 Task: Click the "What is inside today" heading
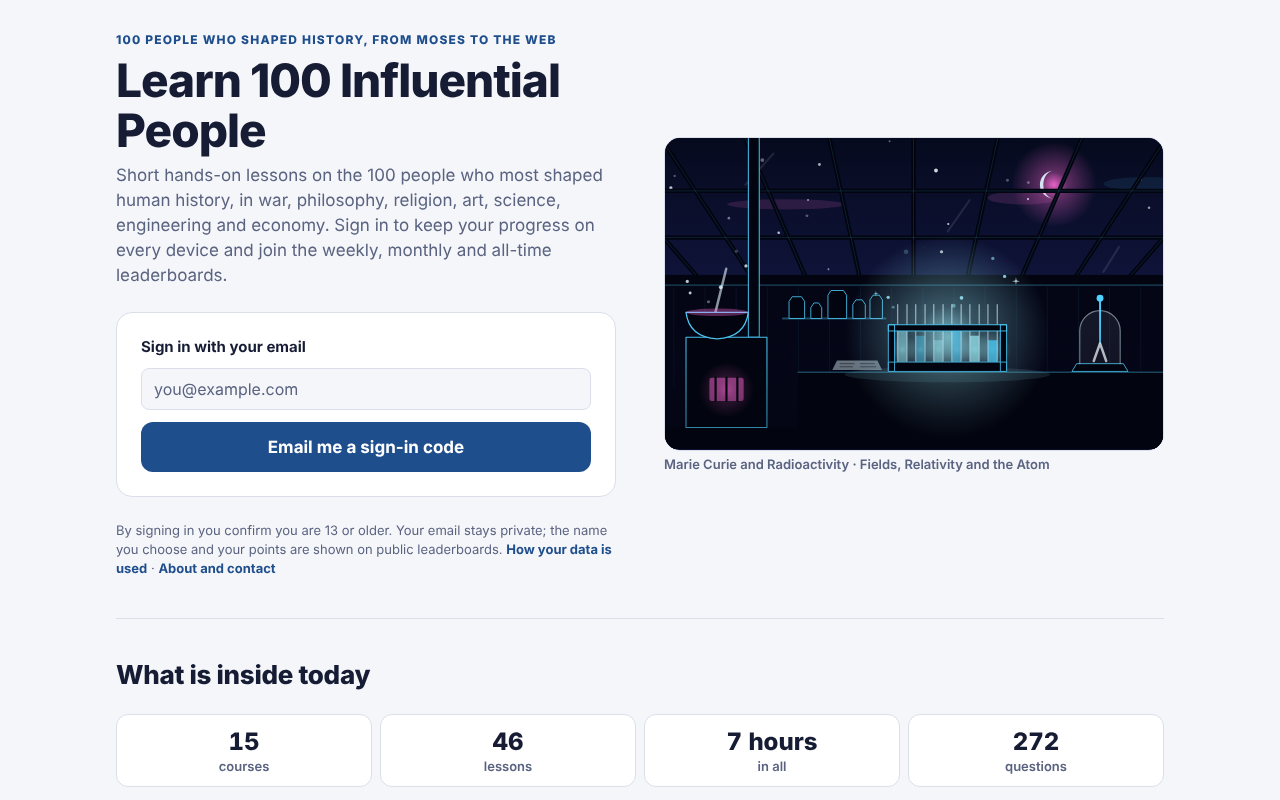pyautogui.click(x=243, y=675)
